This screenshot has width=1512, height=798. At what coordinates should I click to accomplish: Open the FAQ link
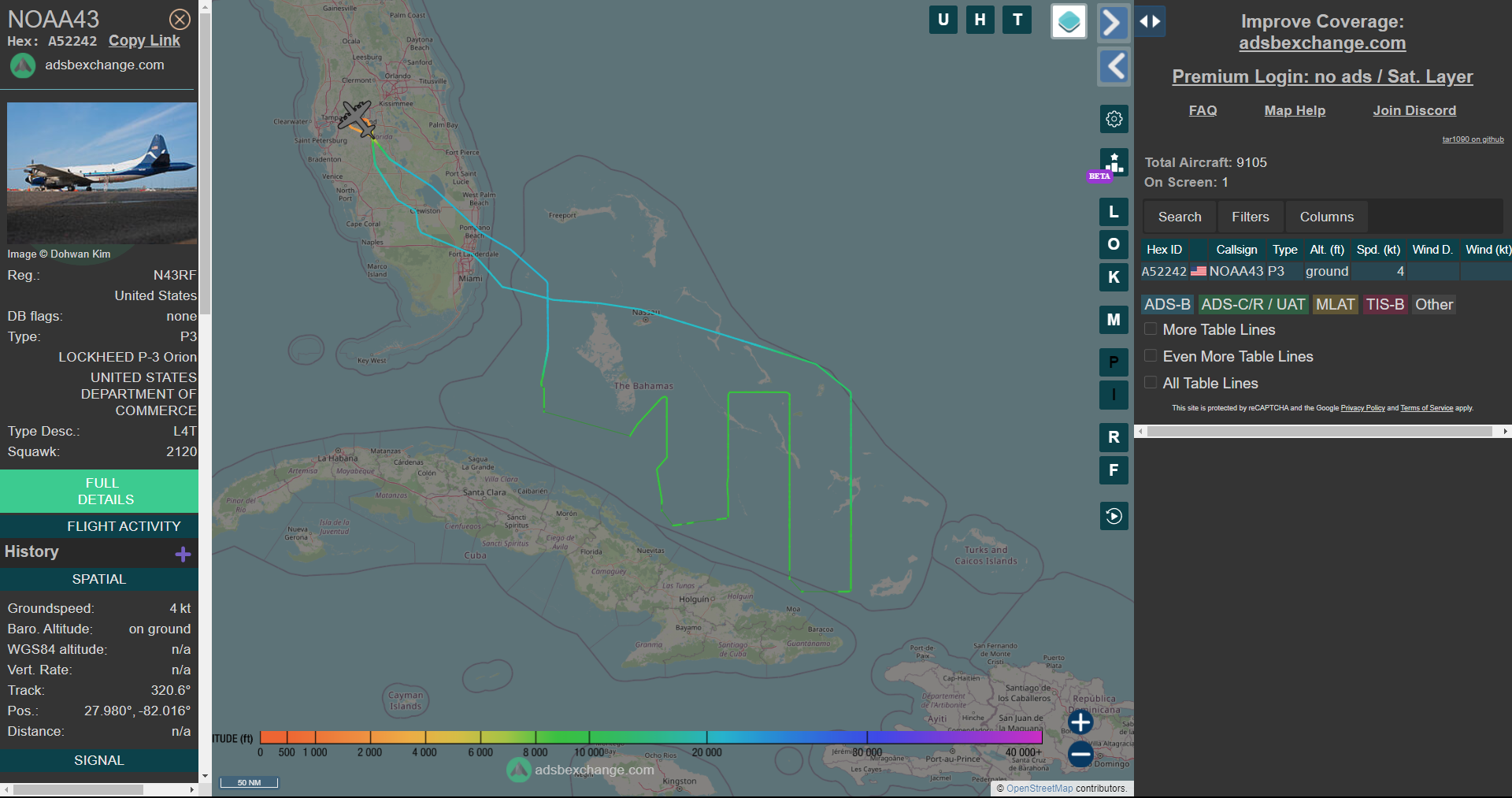[1203, 110]
